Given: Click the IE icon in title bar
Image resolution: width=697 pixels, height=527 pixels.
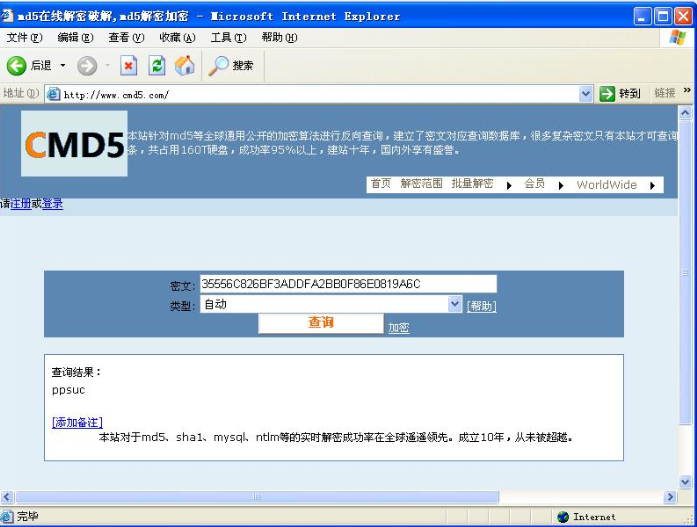Looking at the screenshot, I should 6,16.
